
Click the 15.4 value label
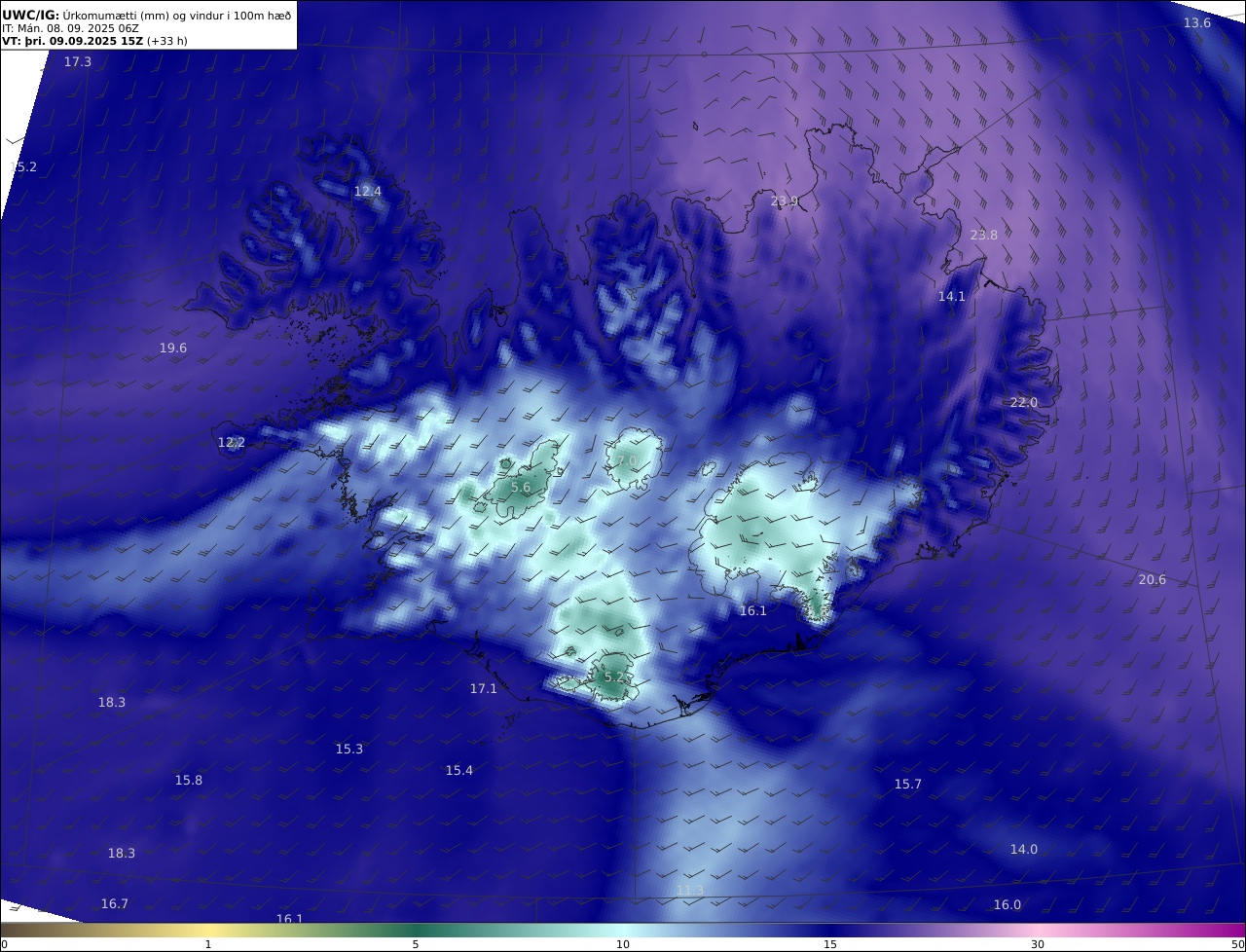click(x=459, y=770)
